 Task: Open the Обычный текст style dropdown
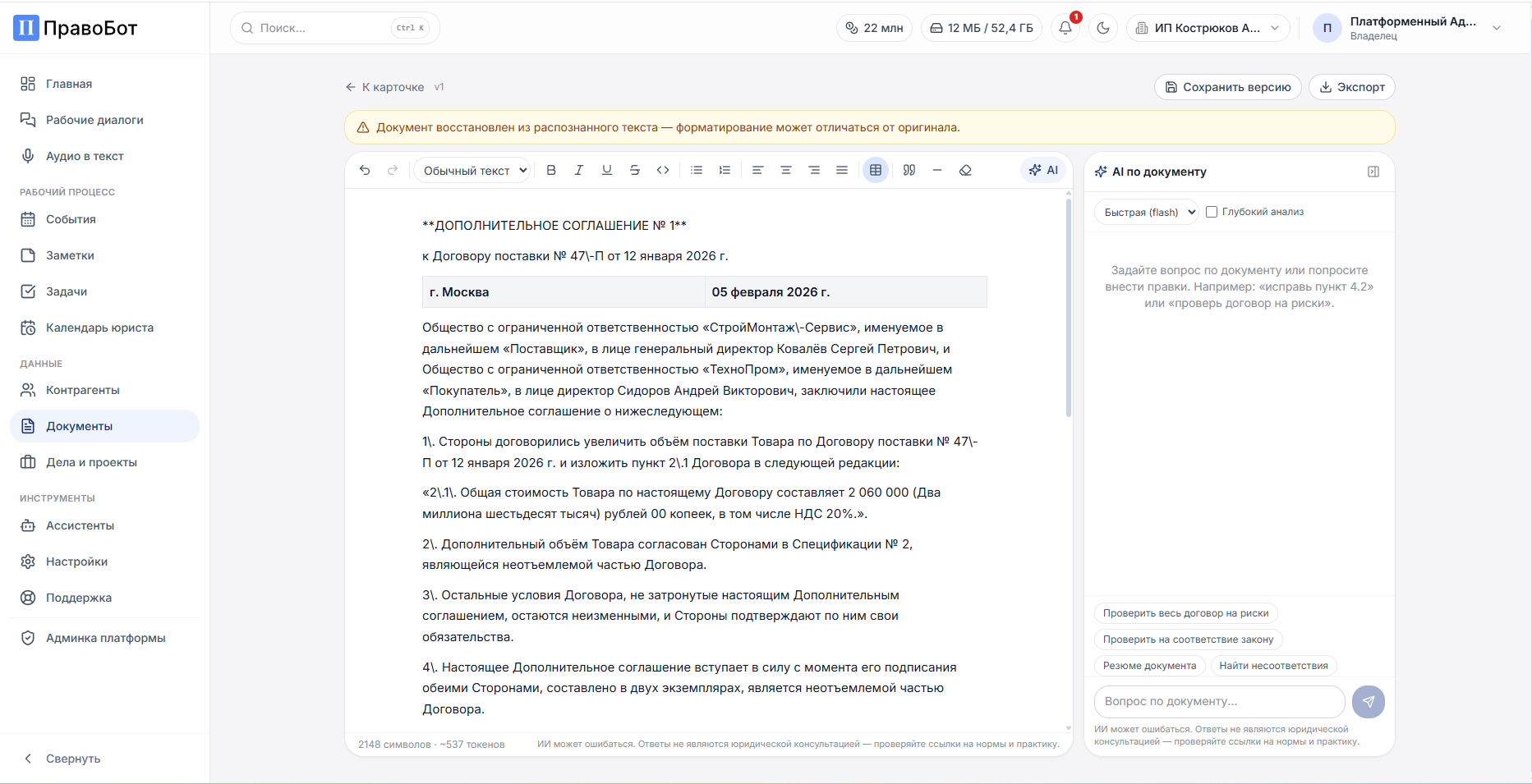pos(472,171)
